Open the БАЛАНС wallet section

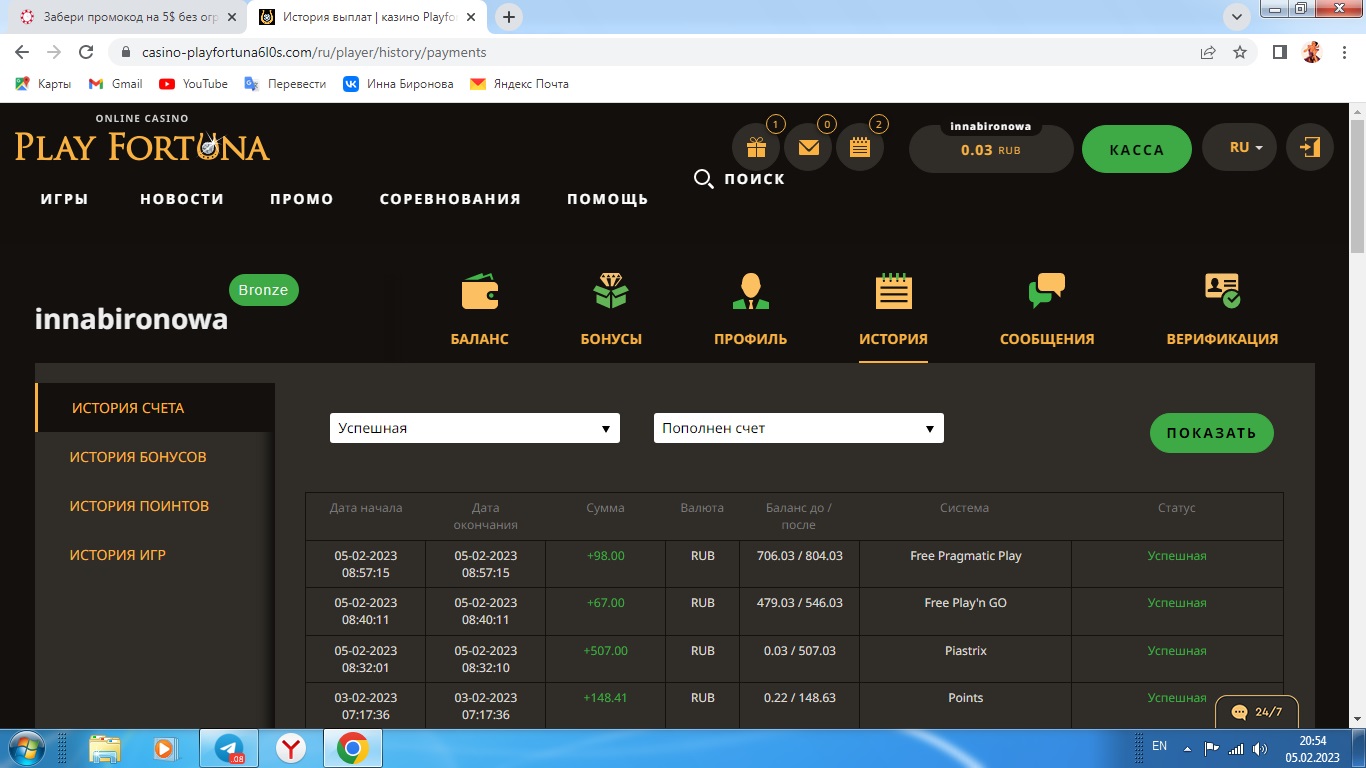(x=480, y=309)
